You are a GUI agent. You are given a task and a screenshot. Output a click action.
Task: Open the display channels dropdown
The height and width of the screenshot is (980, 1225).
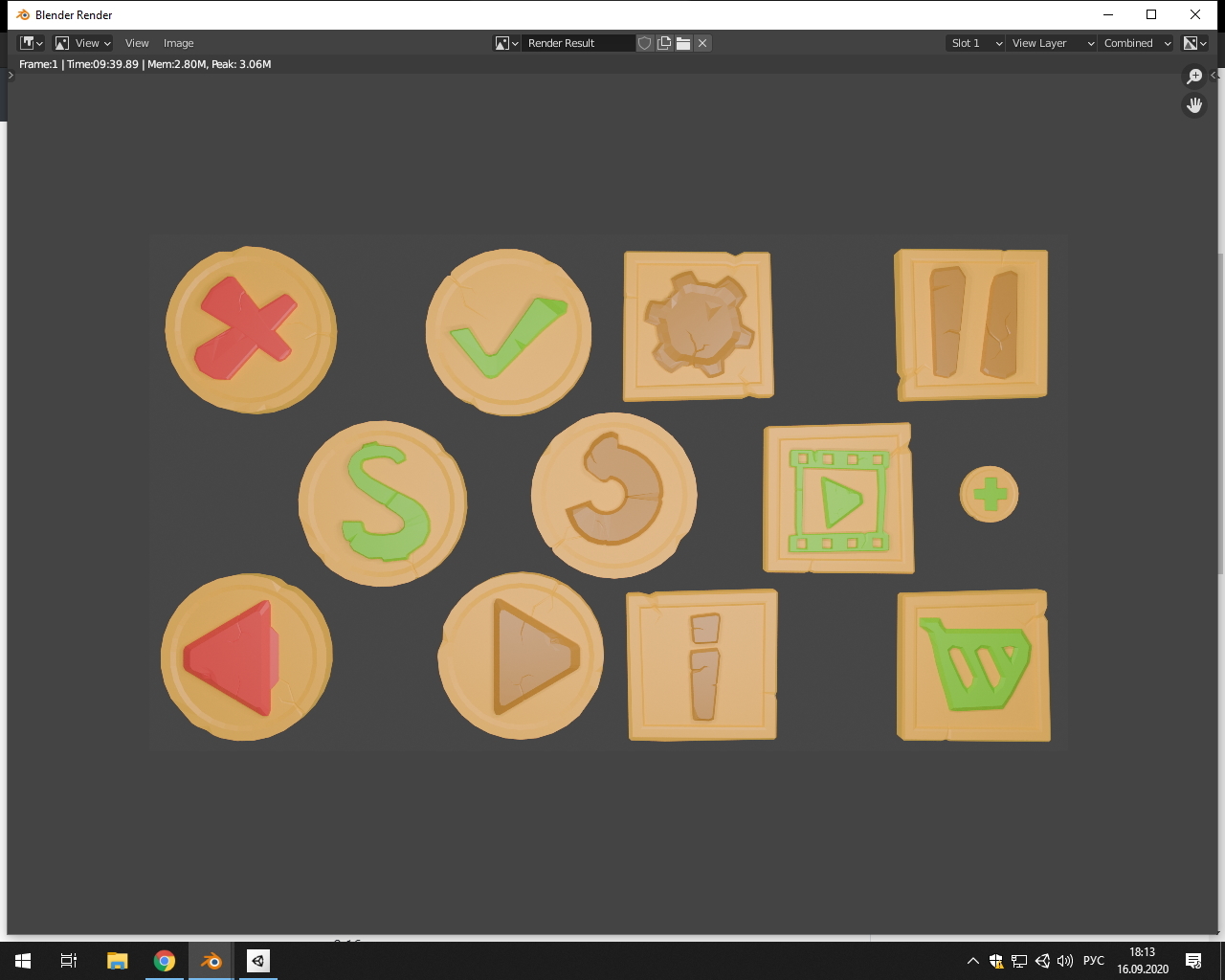click(x=1194, y=43)
